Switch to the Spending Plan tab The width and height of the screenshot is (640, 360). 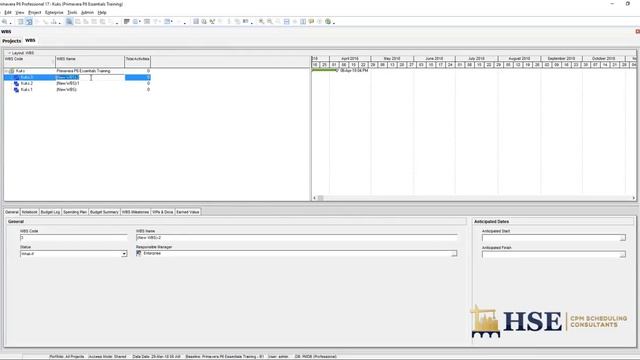[x=75, y=212]
